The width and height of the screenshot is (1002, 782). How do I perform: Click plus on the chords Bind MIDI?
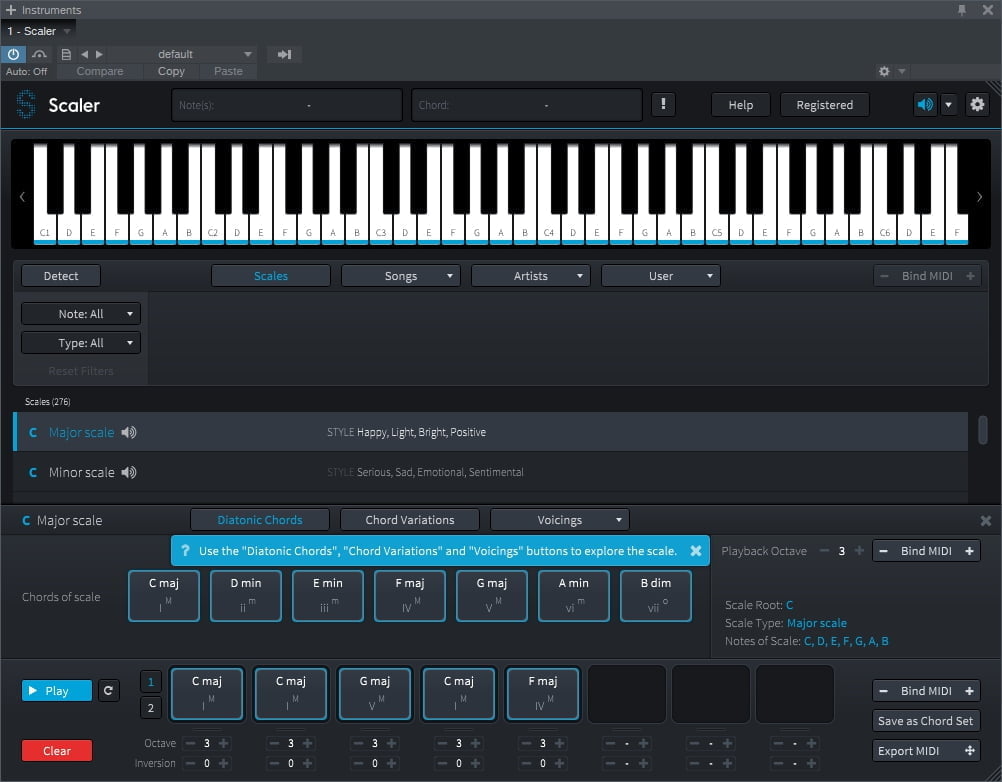click(x=969, y=551)
